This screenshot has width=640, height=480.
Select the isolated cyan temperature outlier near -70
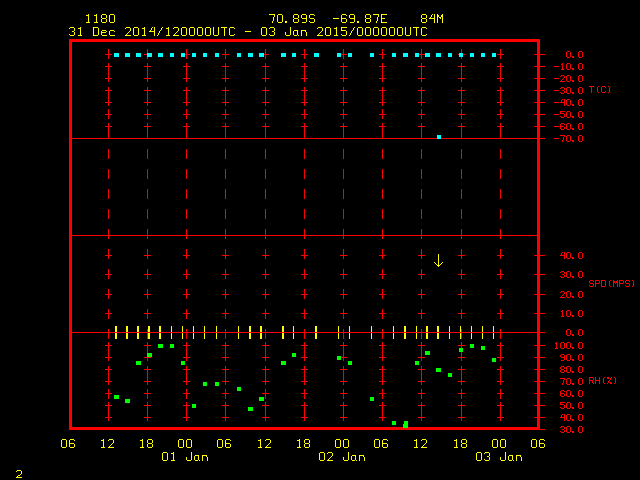439,136
